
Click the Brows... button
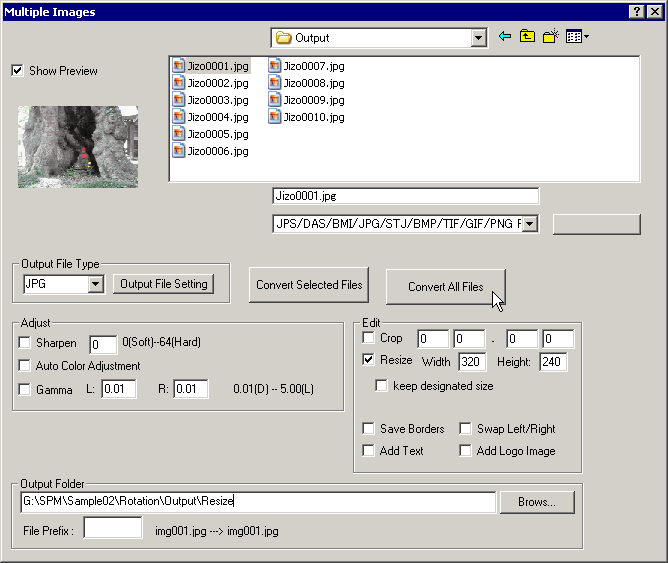coord(537,502)
